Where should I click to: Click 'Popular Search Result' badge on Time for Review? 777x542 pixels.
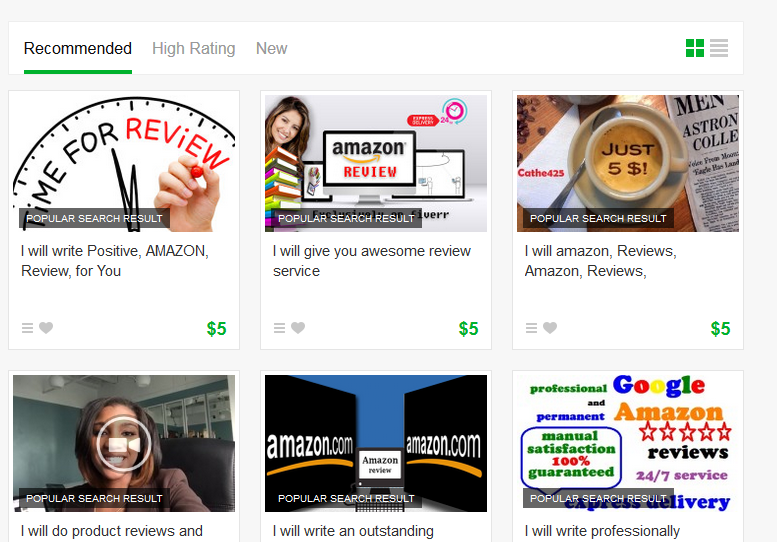(94, 218)
